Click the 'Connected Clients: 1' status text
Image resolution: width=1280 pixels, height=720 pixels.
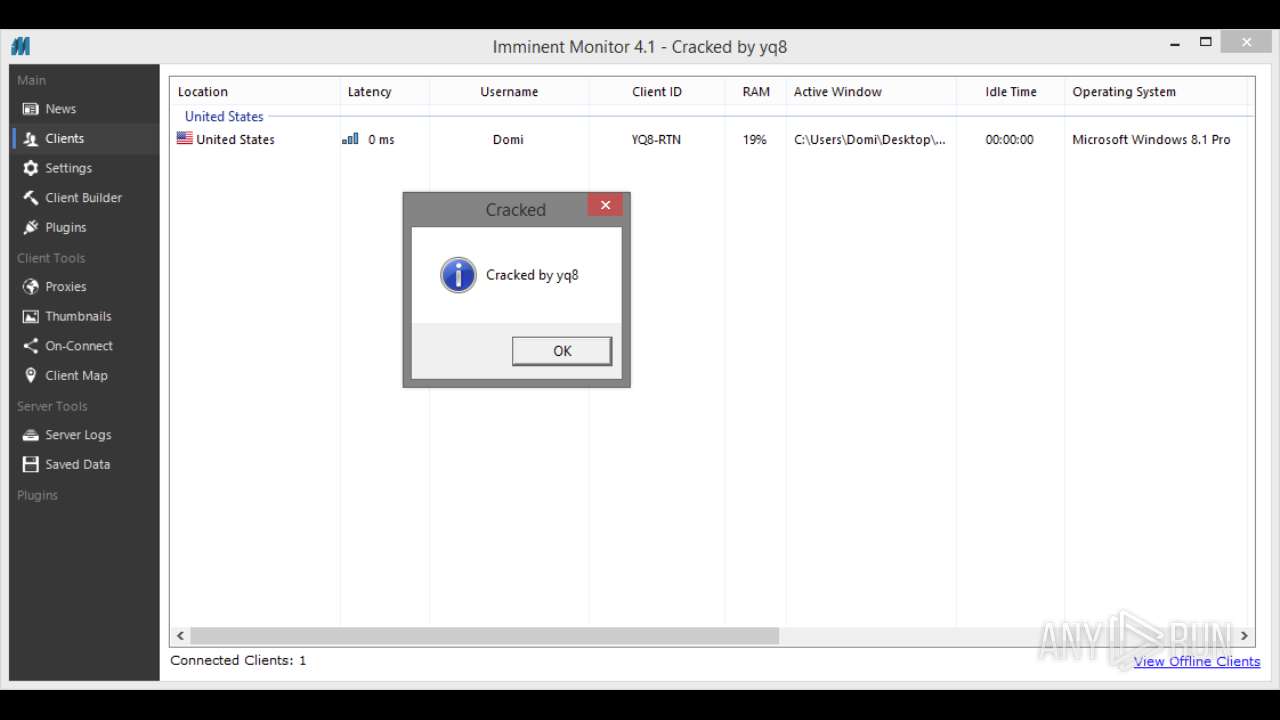[x=238, y=660]
